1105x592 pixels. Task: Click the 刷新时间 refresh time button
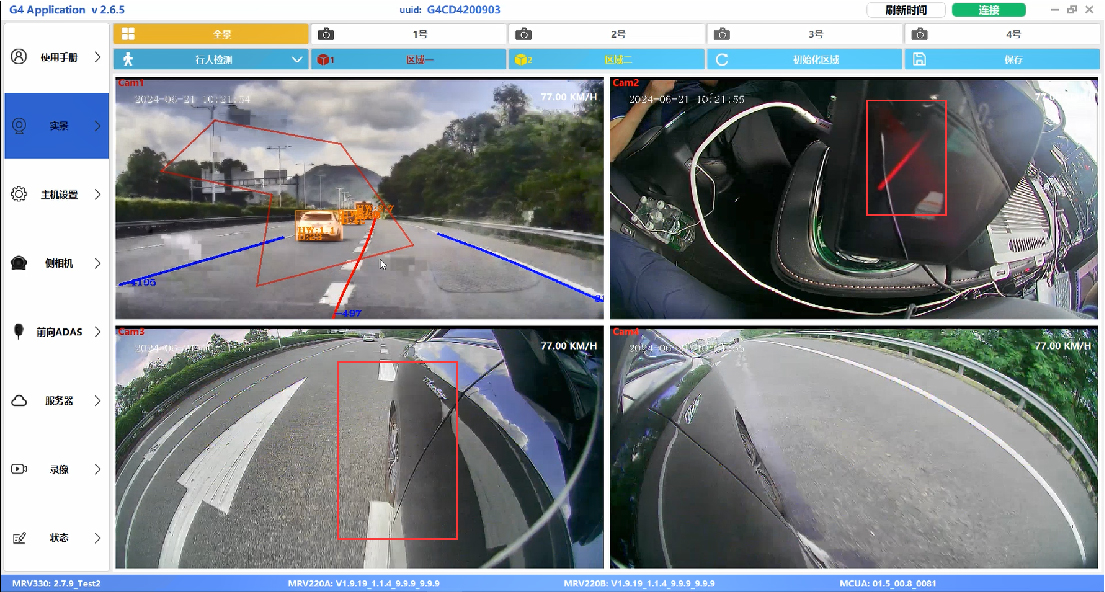click(905, 10)
